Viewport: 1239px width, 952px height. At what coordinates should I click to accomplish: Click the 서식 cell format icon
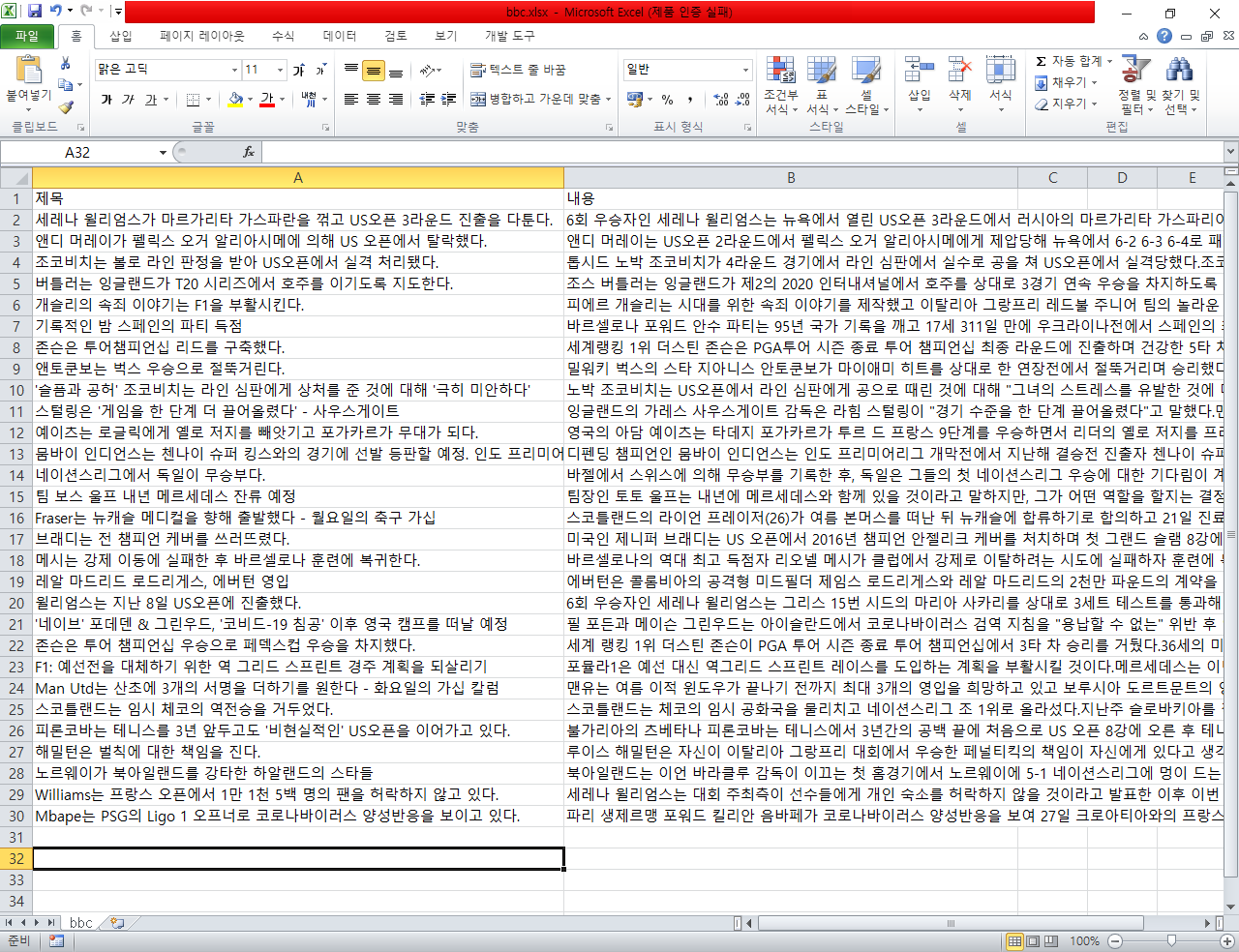pyautogui.click(x=1000, y=71)
